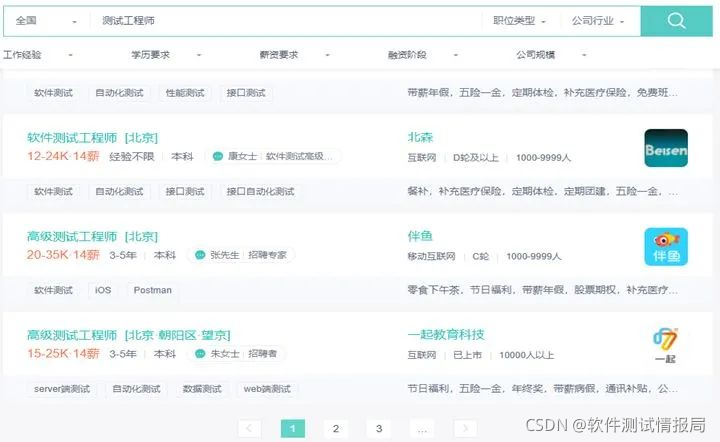Click the magnifier search button
720x442 pixels.
tap(676, 21)
